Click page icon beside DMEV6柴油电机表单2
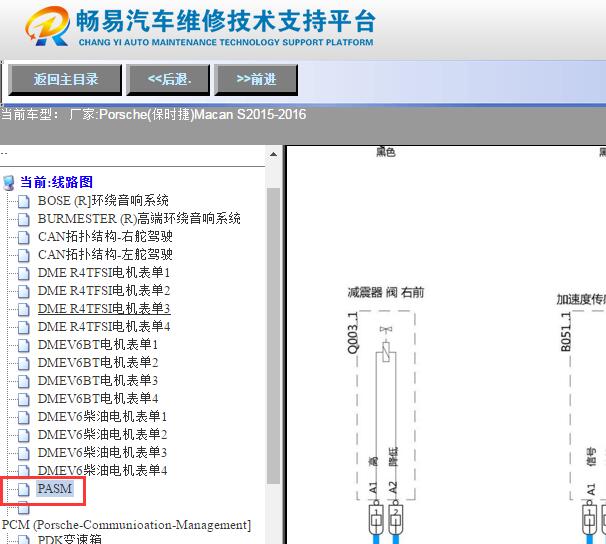Screen dimensions: 606x544 (24, 436)
